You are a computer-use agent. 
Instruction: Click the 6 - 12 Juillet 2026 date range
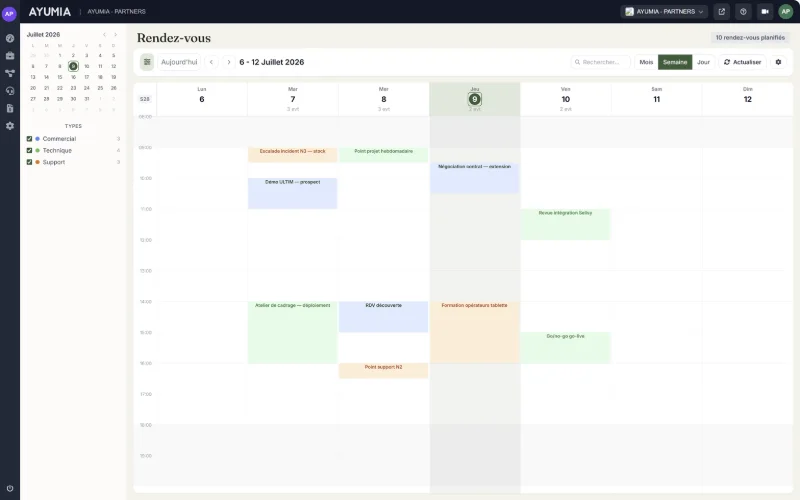(x=271, y=62)
